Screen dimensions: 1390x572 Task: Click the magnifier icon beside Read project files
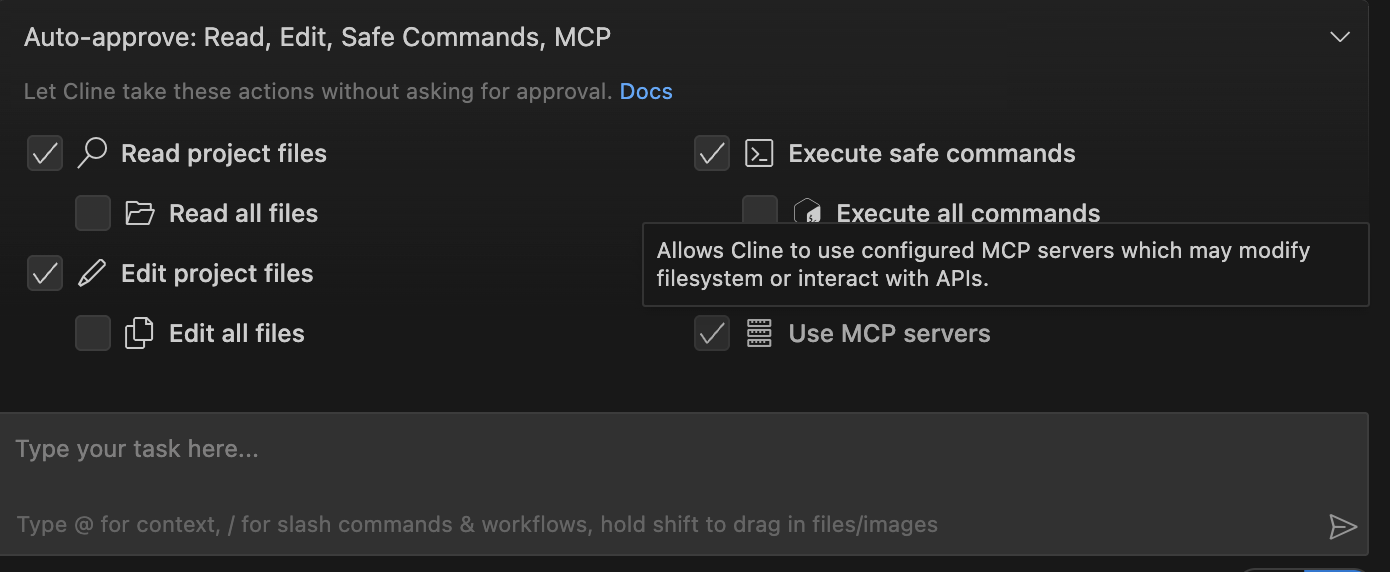(x=92, y=153)
